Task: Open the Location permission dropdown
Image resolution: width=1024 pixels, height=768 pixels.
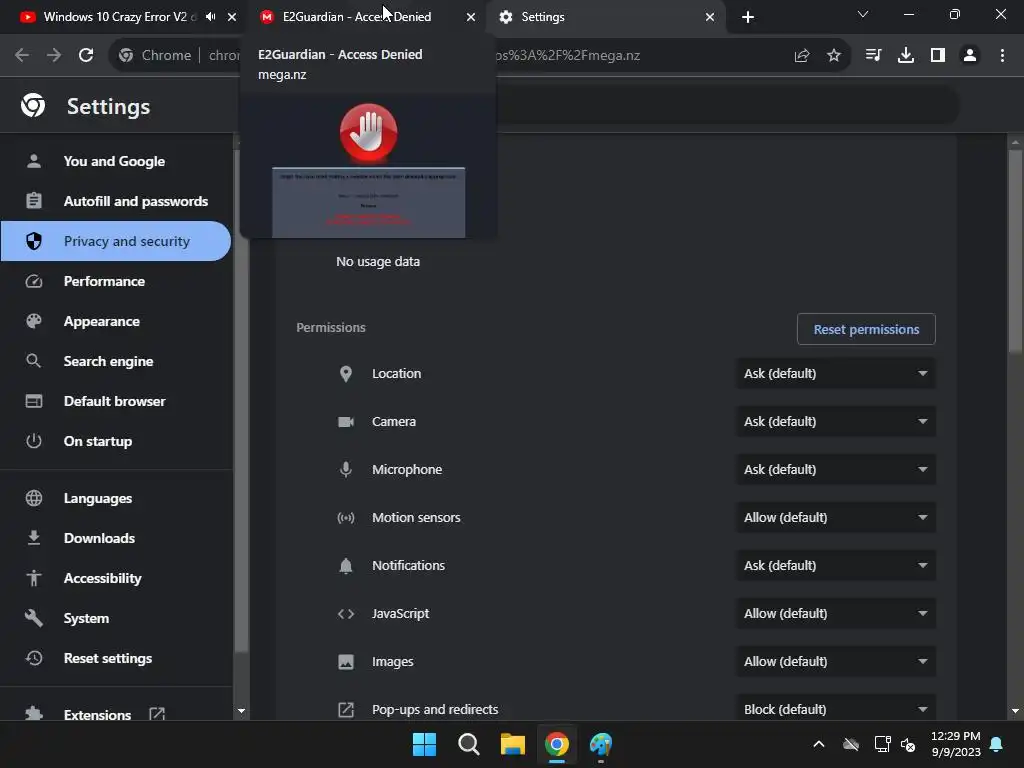Action: pos(836,374)
